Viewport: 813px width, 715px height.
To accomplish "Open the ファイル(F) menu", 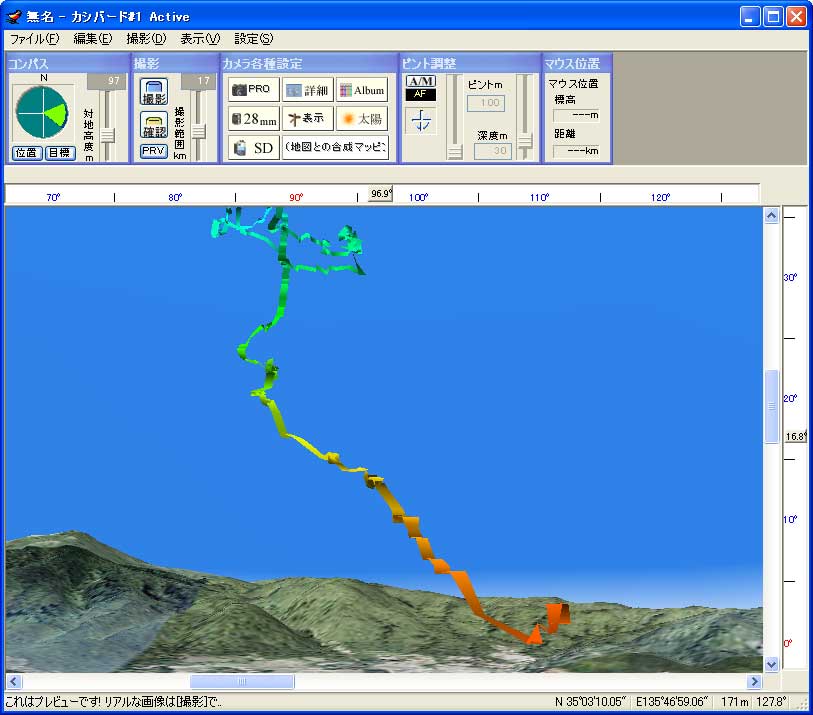I will [x=34, y=39].
